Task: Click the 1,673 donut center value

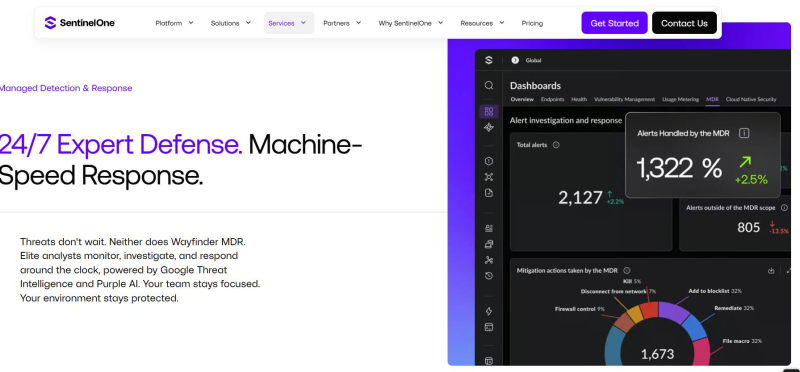Action: tap(657, 354)
